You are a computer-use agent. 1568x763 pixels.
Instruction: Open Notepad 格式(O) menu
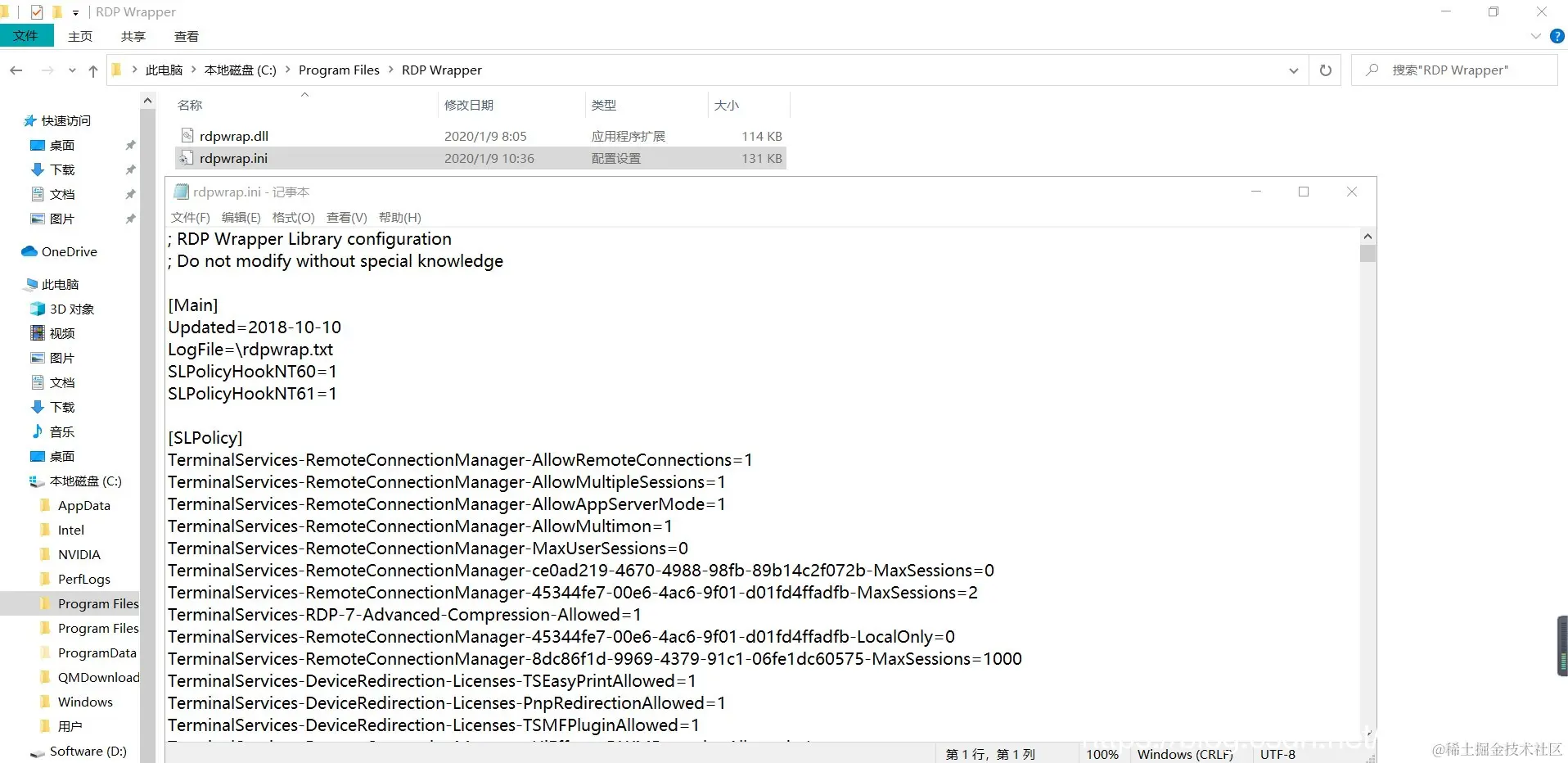[x=293, y=218]
